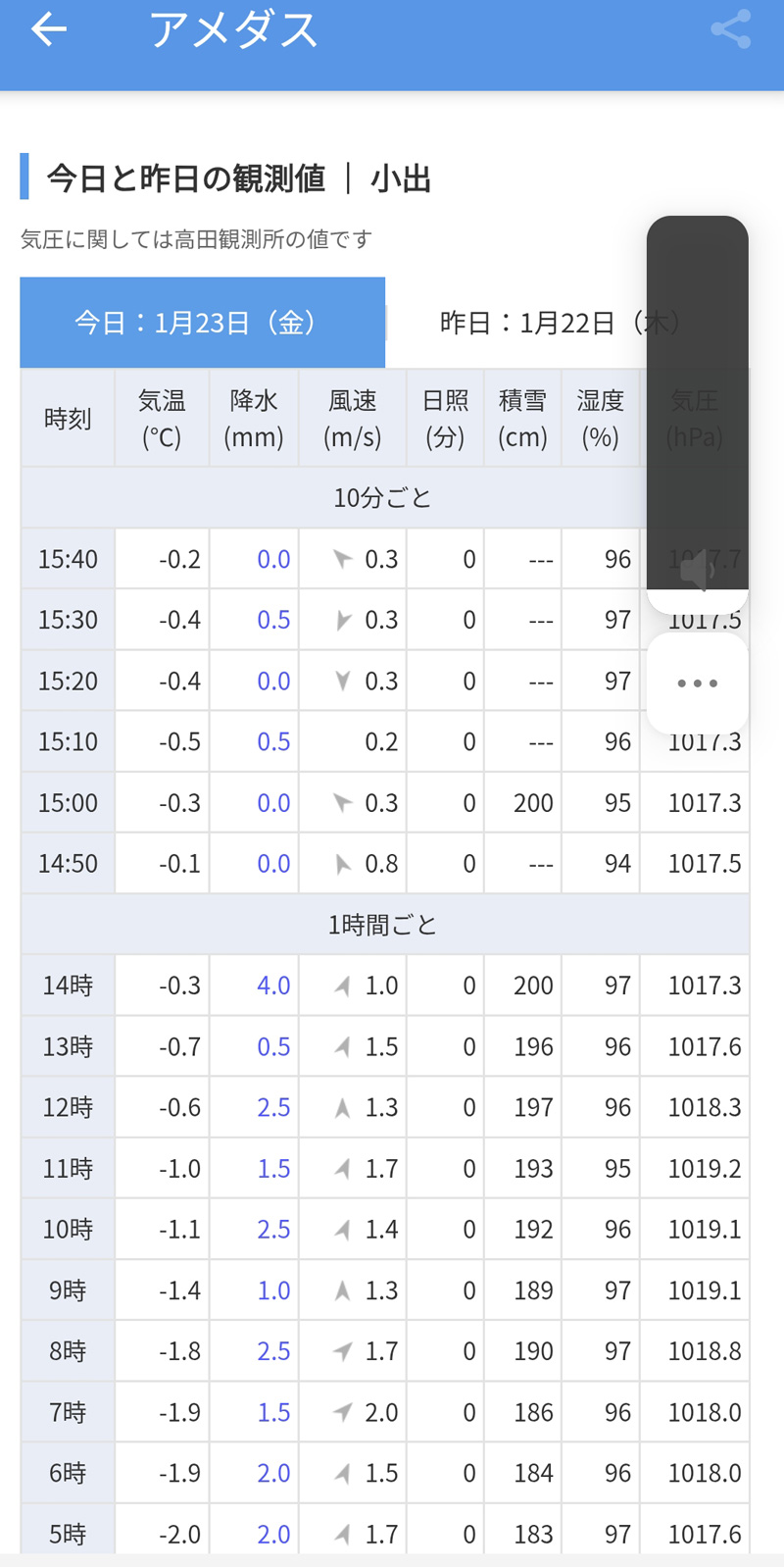Open the three-dot volume options button

(697, 683)
